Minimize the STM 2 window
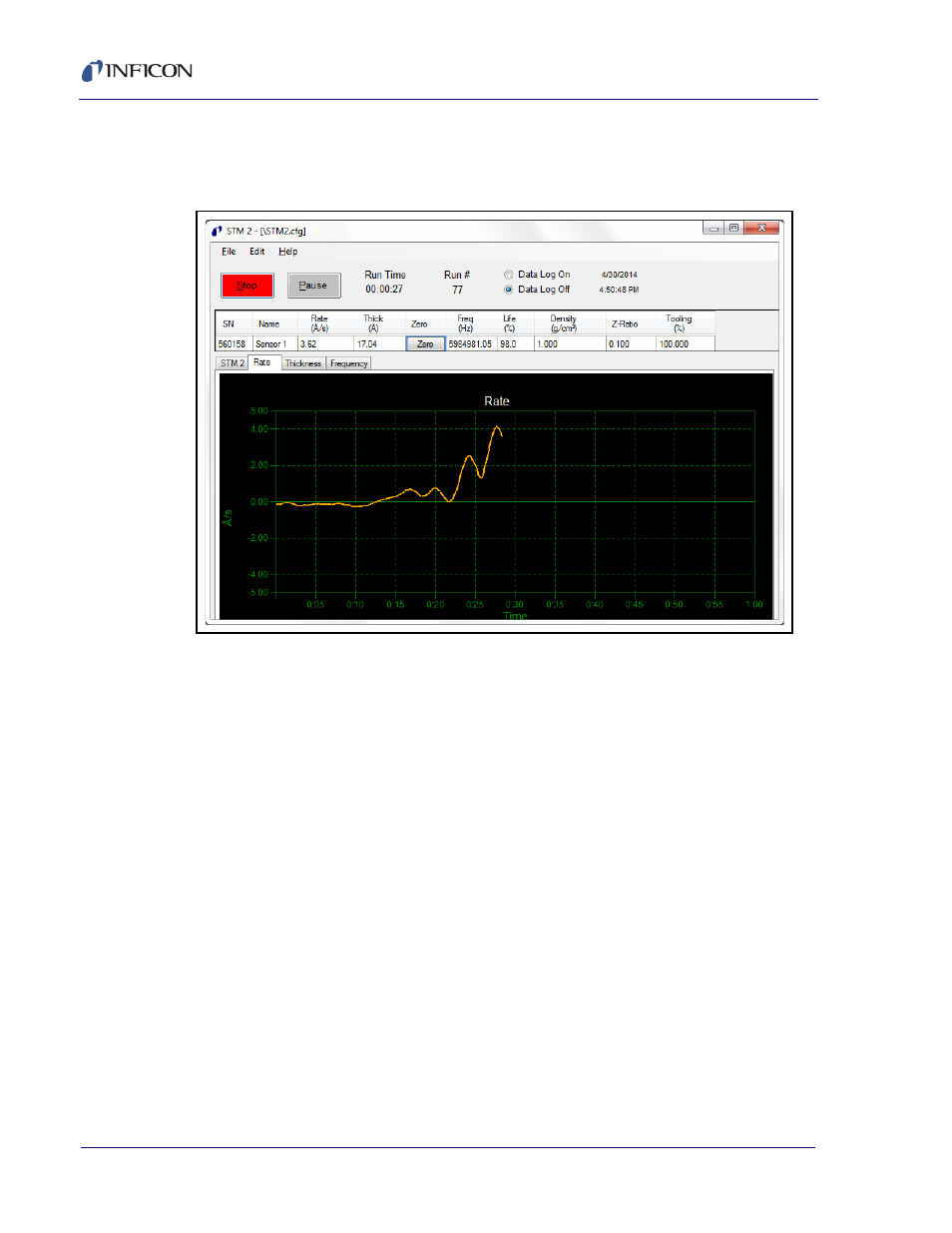 (714, 228)
